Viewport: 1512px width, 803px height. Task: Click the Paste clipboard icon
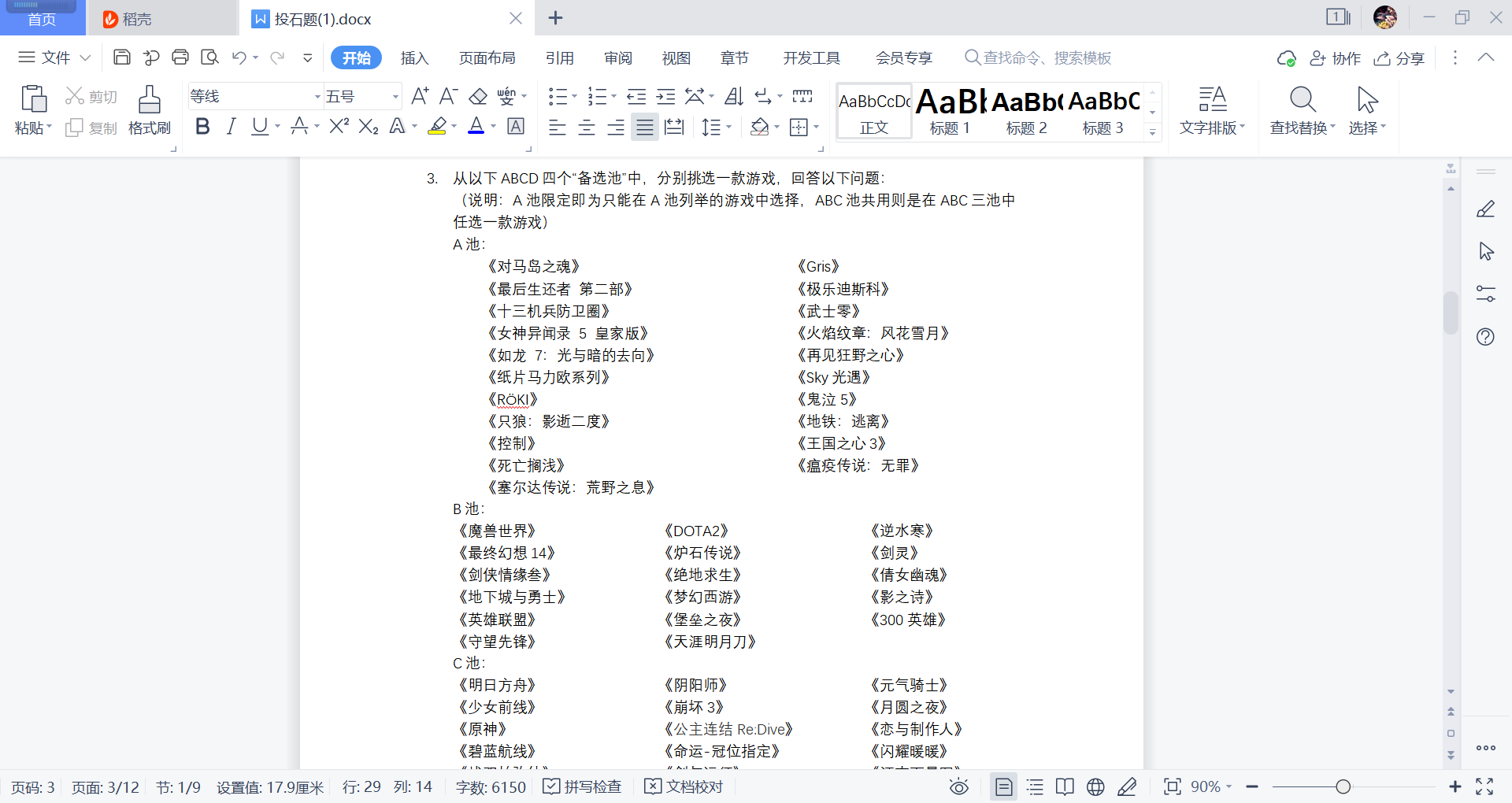tap(33, 101)
